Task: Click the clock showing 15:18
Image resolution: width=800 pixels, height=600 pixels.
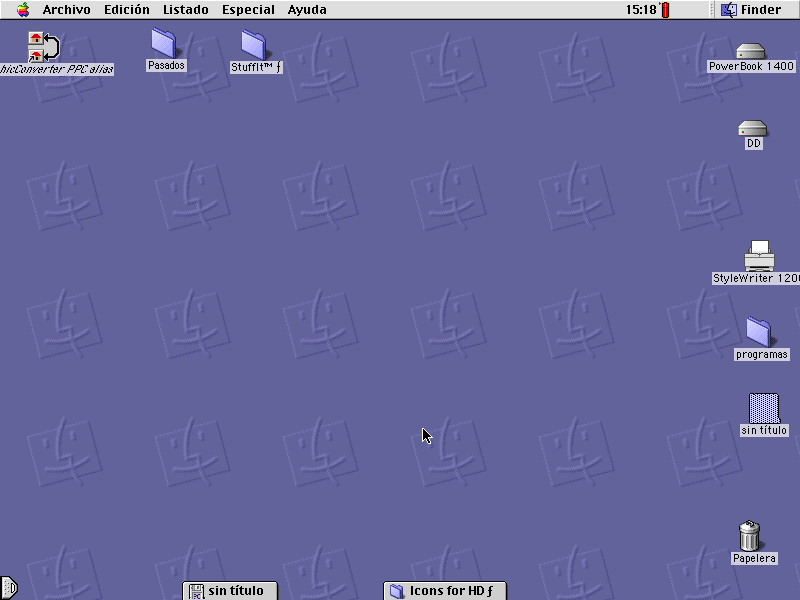Action: pos(641,9)
